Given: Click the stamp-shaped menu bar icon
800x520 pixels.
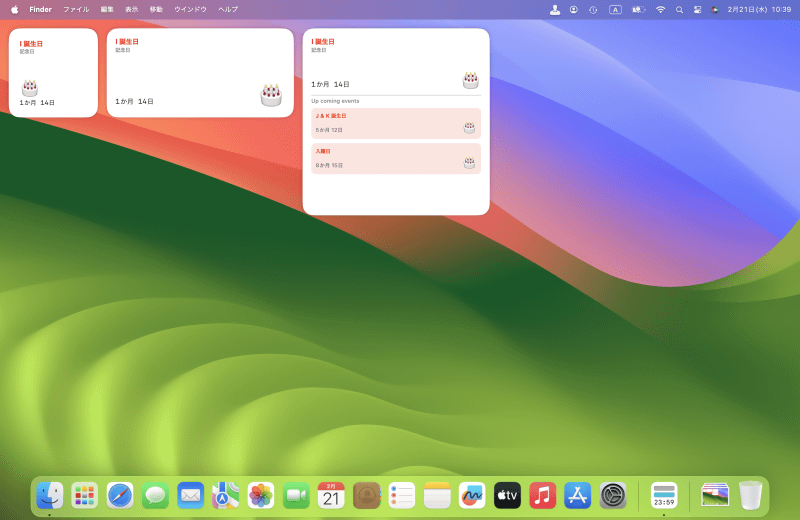Looking at the screenshot, I should pyautogui.click(x=555, y=10).
